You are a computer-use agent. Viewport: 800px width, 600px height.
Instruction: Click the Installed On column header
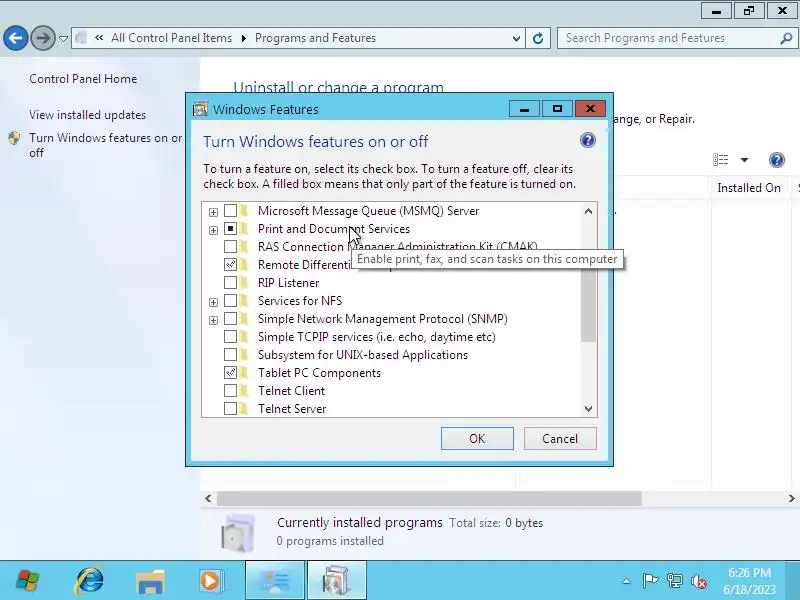pos(749,188)
